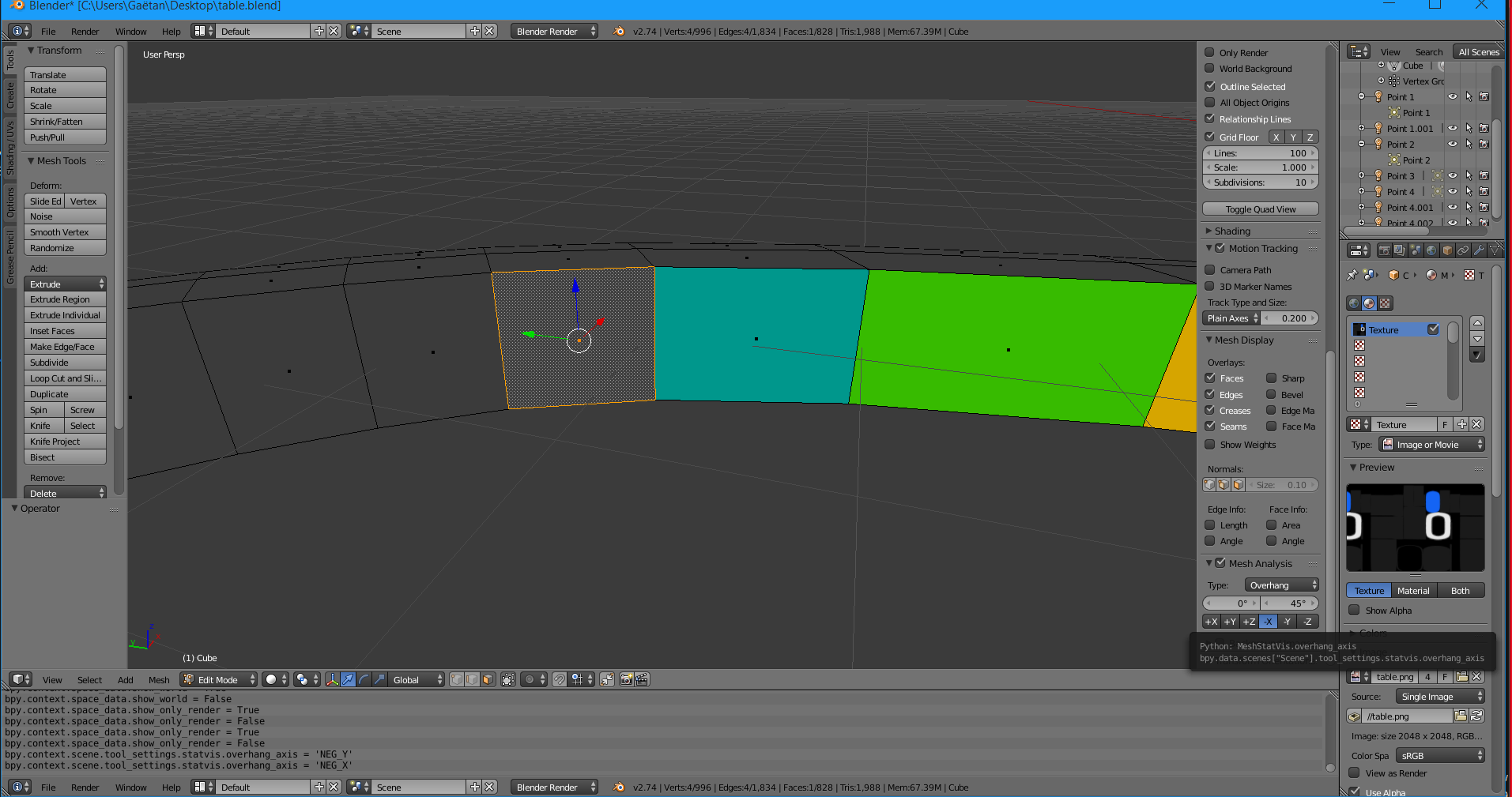The height and width of the screenshot is (797, 1512).
Task: Adjust the track size 0.200 field
Action: pyautogui.click(x=1291, y=318)
